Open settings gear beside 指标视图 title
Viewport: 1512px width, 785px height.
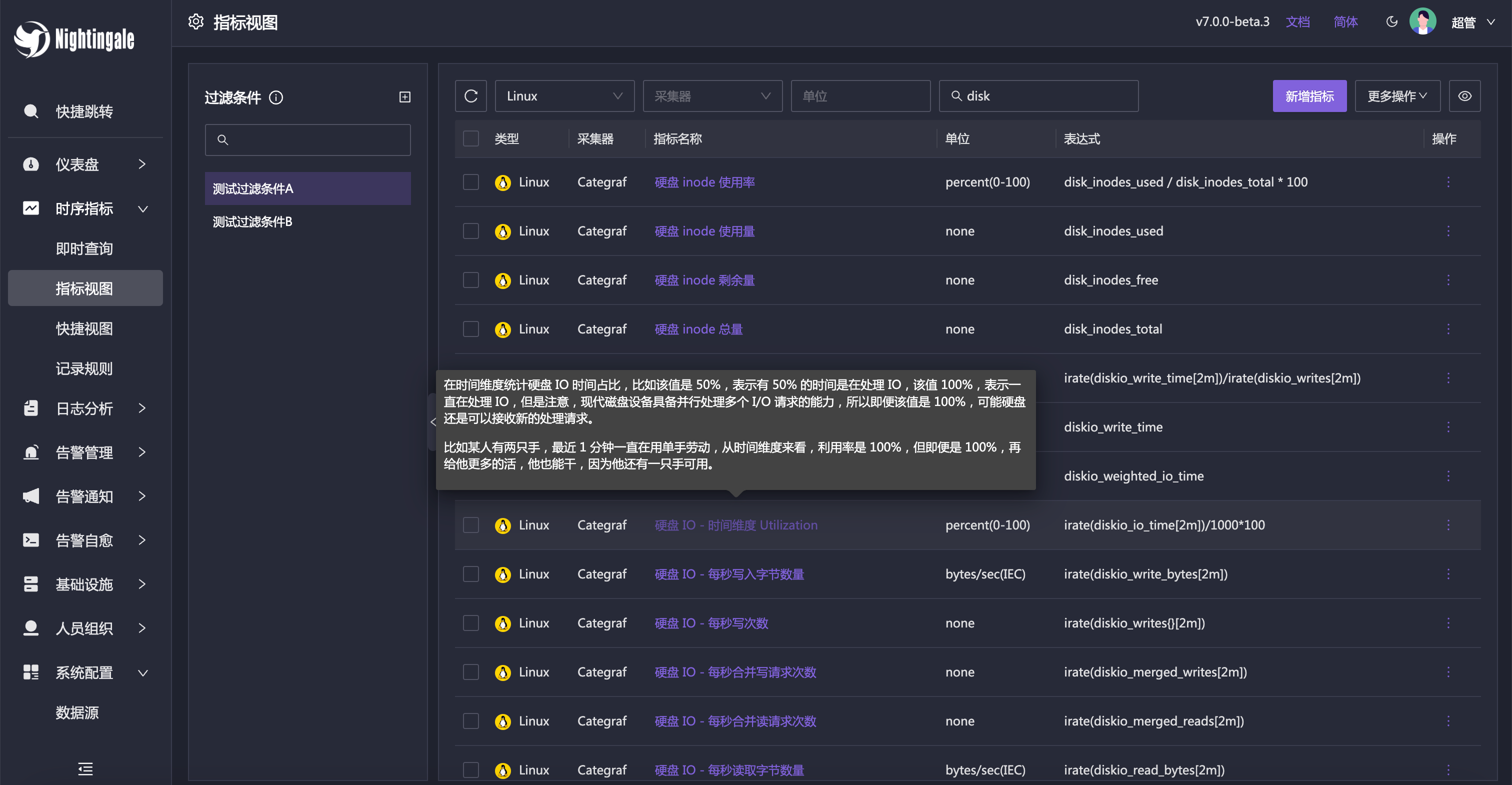click(x=195, y=22)
